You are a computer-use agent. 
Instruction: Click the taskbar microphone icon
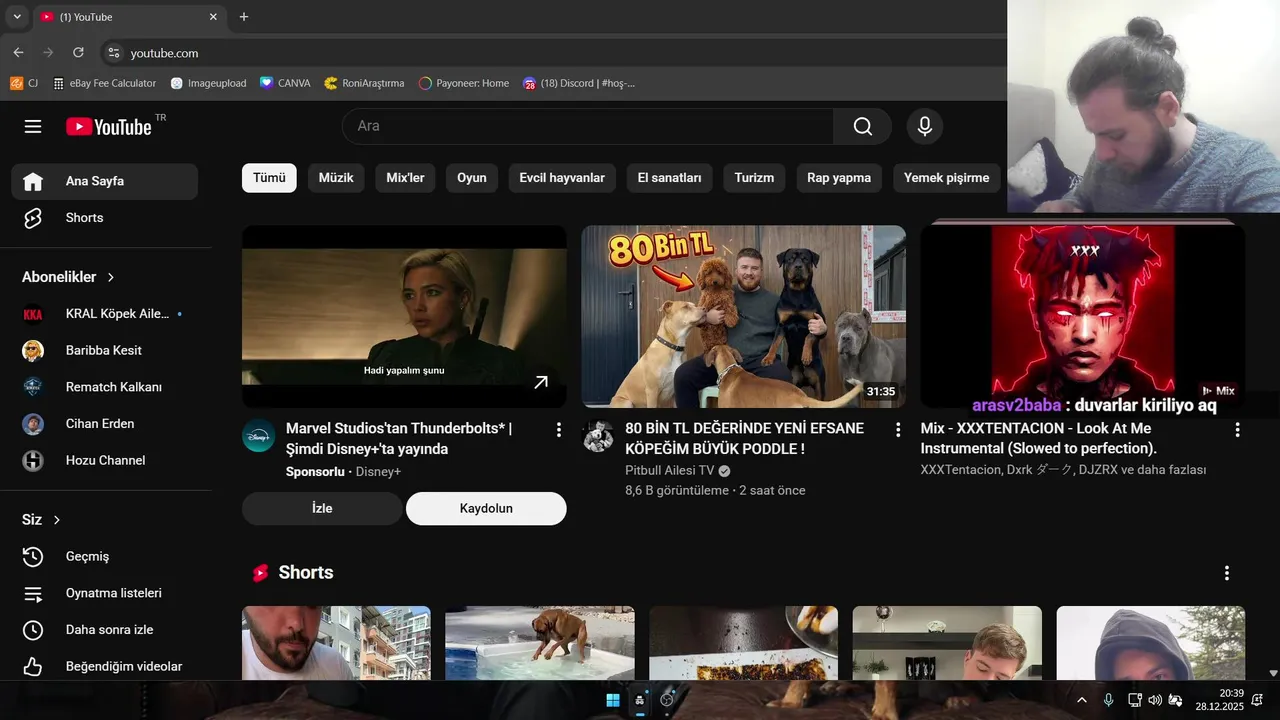click(x=1108, y=700)
